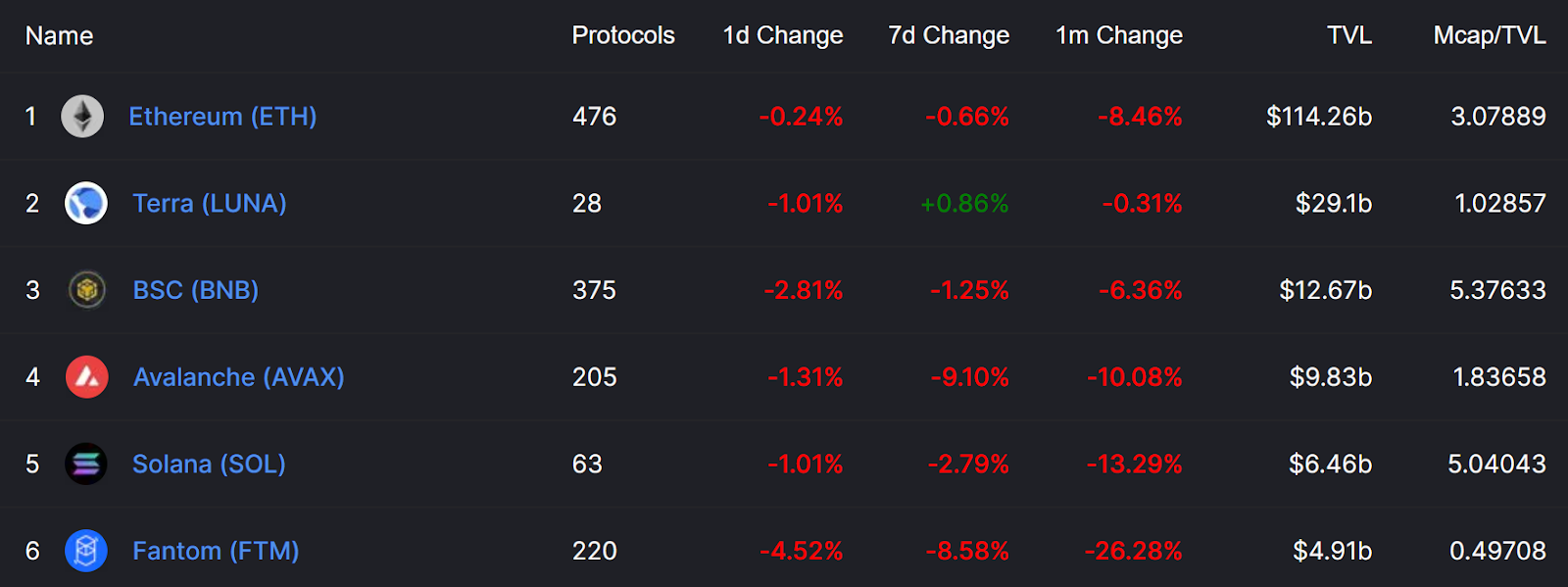
Task: Select Ethereum's $114.26b TVL cell
Action: pyautogui.click(x=1319, y=117)
